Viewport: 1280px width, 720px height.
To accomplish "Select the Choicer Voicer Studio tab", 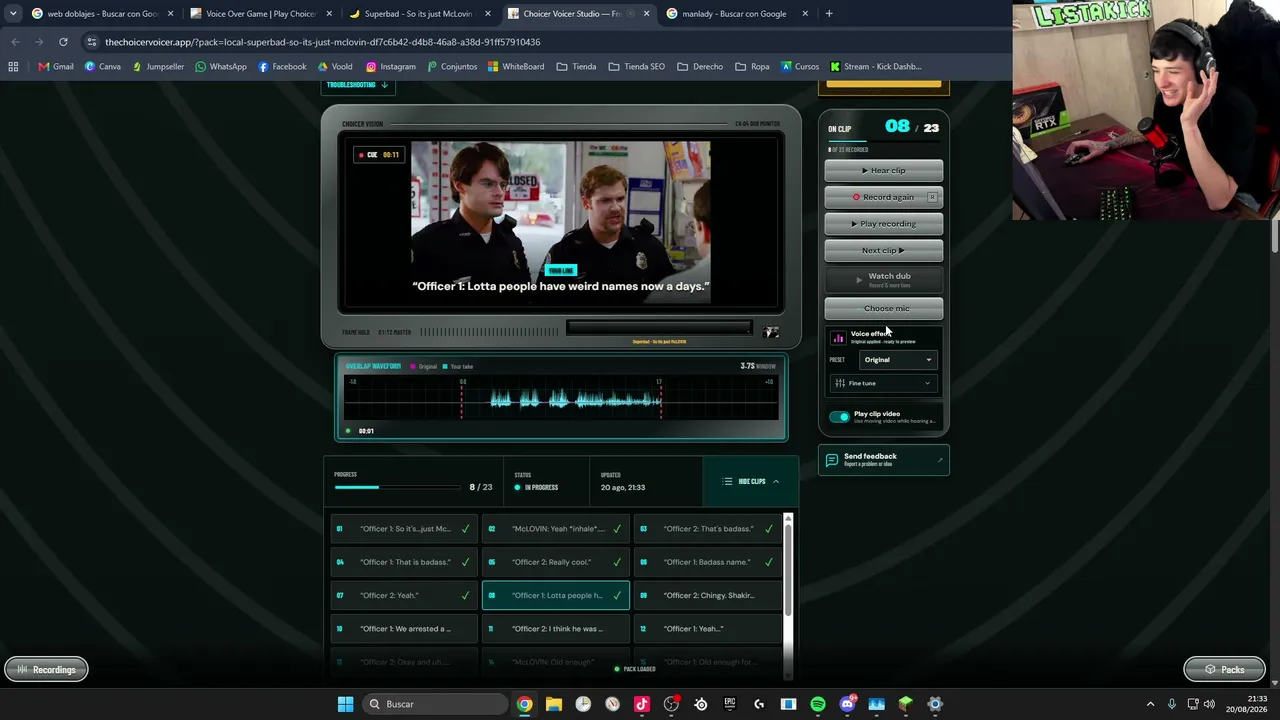I will pos(579,14).
